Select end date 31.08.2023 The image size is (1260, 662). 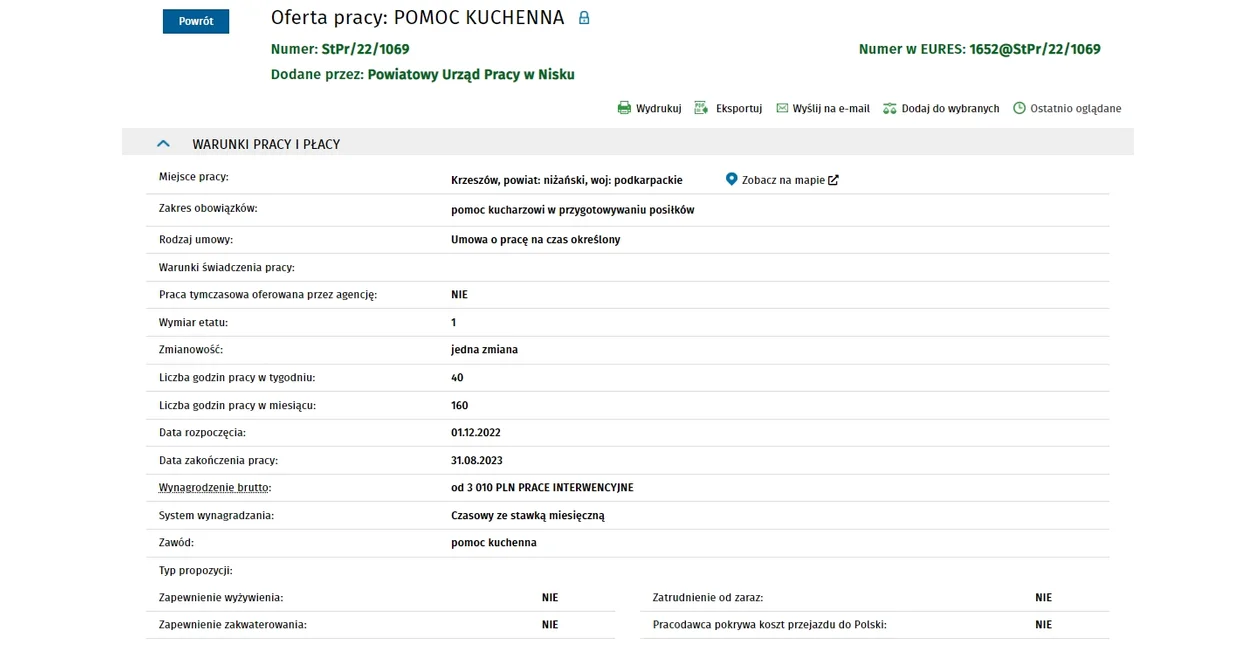tap(477, 461)
